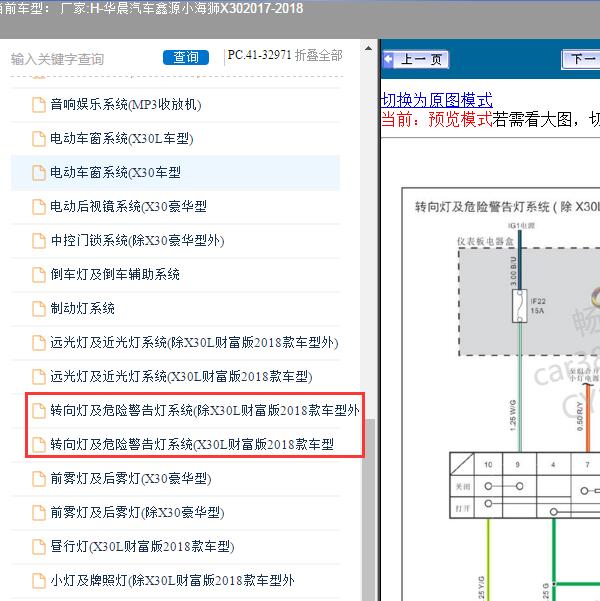The image size is (600, 601).
Task: Open 转向灯及危险警告灯系统(X30L财富版2018款车型 entry
Action: pyautogui.click(x=192, y=445)
